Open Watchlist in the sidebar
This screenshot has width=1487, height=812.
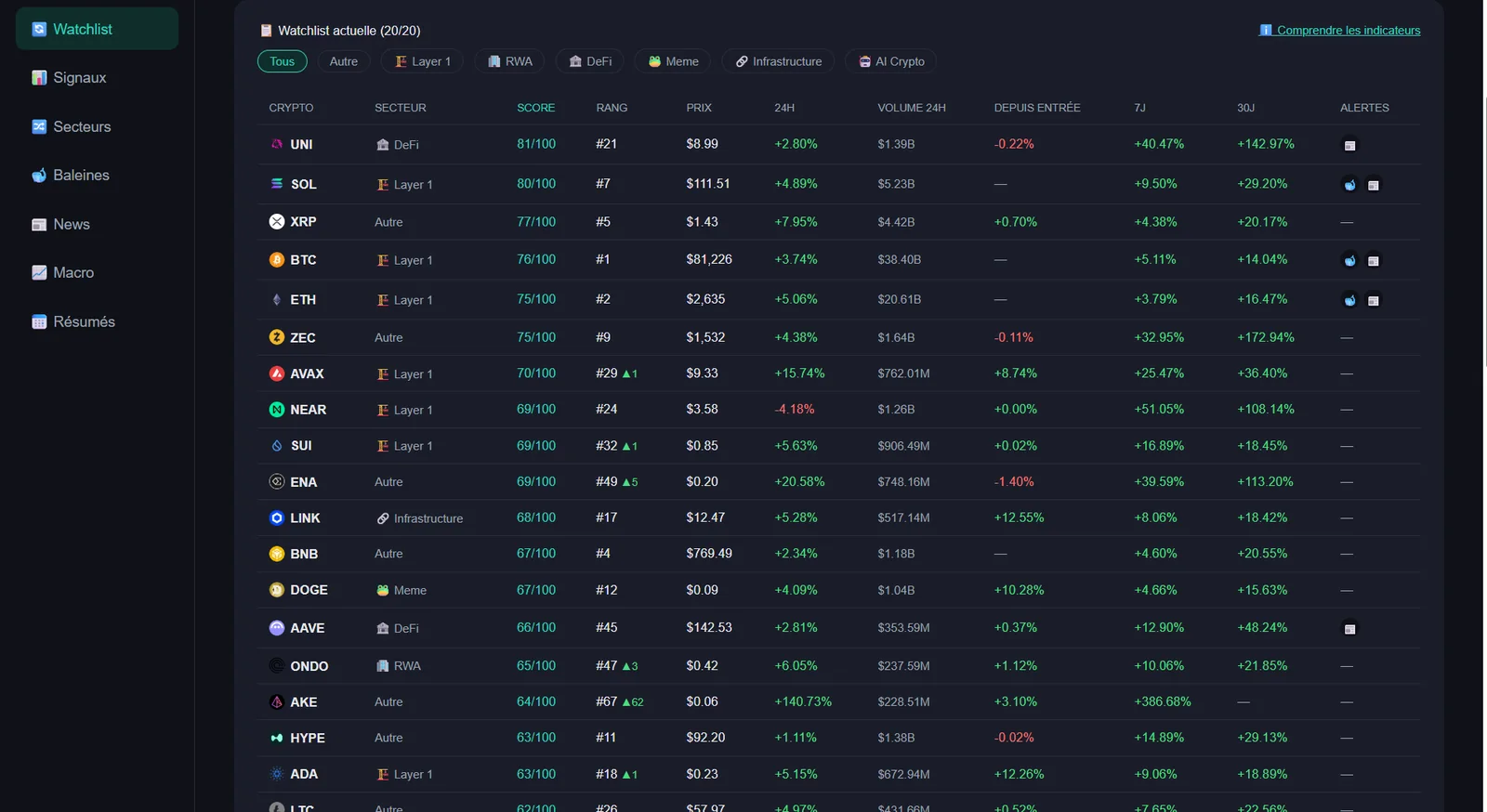97,29
